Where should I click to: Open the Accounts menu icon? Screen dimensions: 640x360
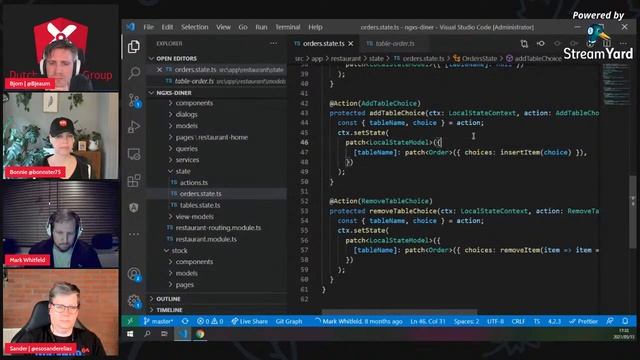pyautogui.click(x=134, y=274)
